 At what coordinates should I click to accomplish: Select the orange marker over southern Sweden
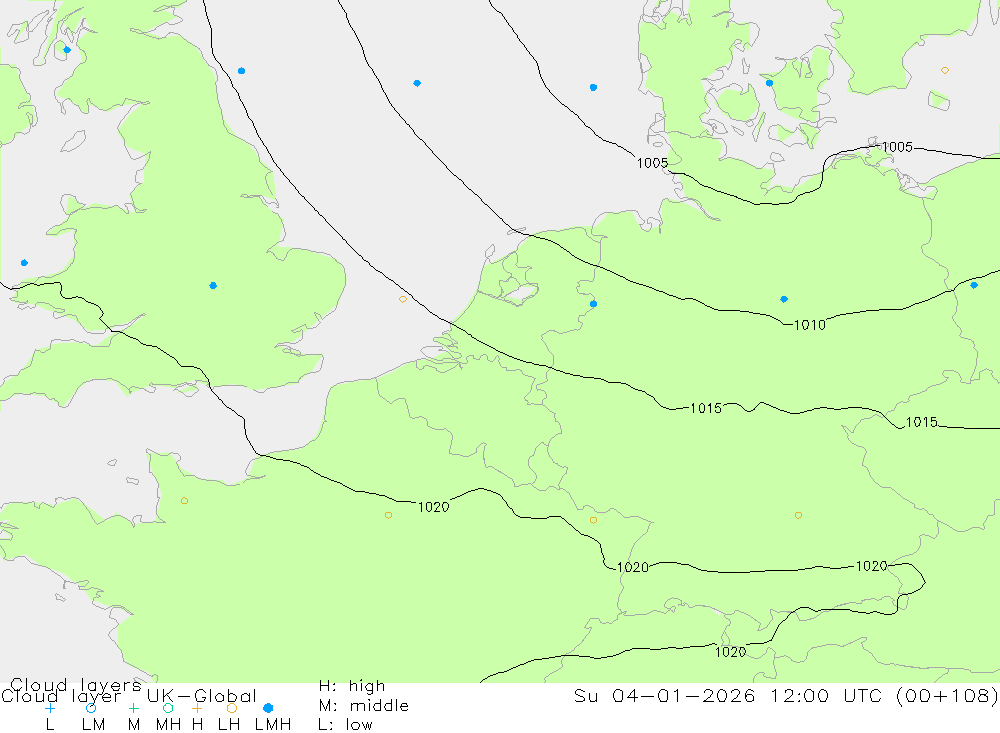(x=945, y=70)
